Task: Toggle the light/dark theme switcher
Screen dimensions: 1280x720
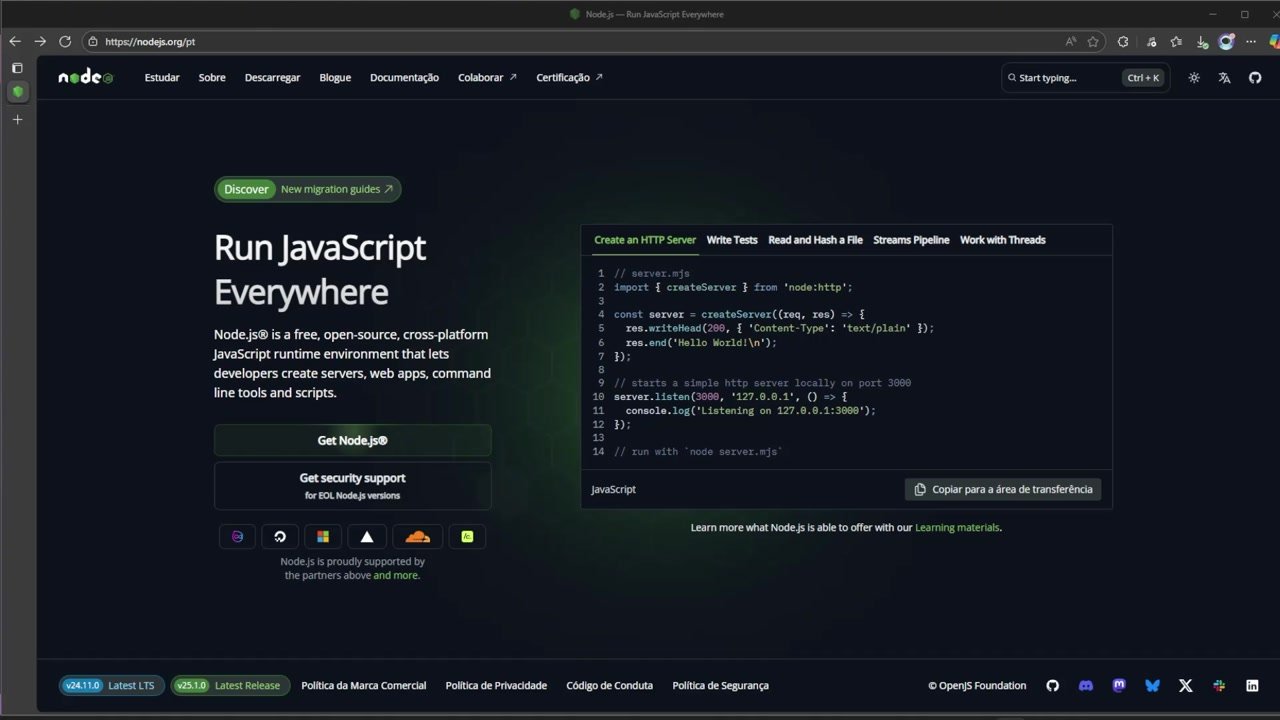Action: pyautogui.click(x=1194, y=77)
